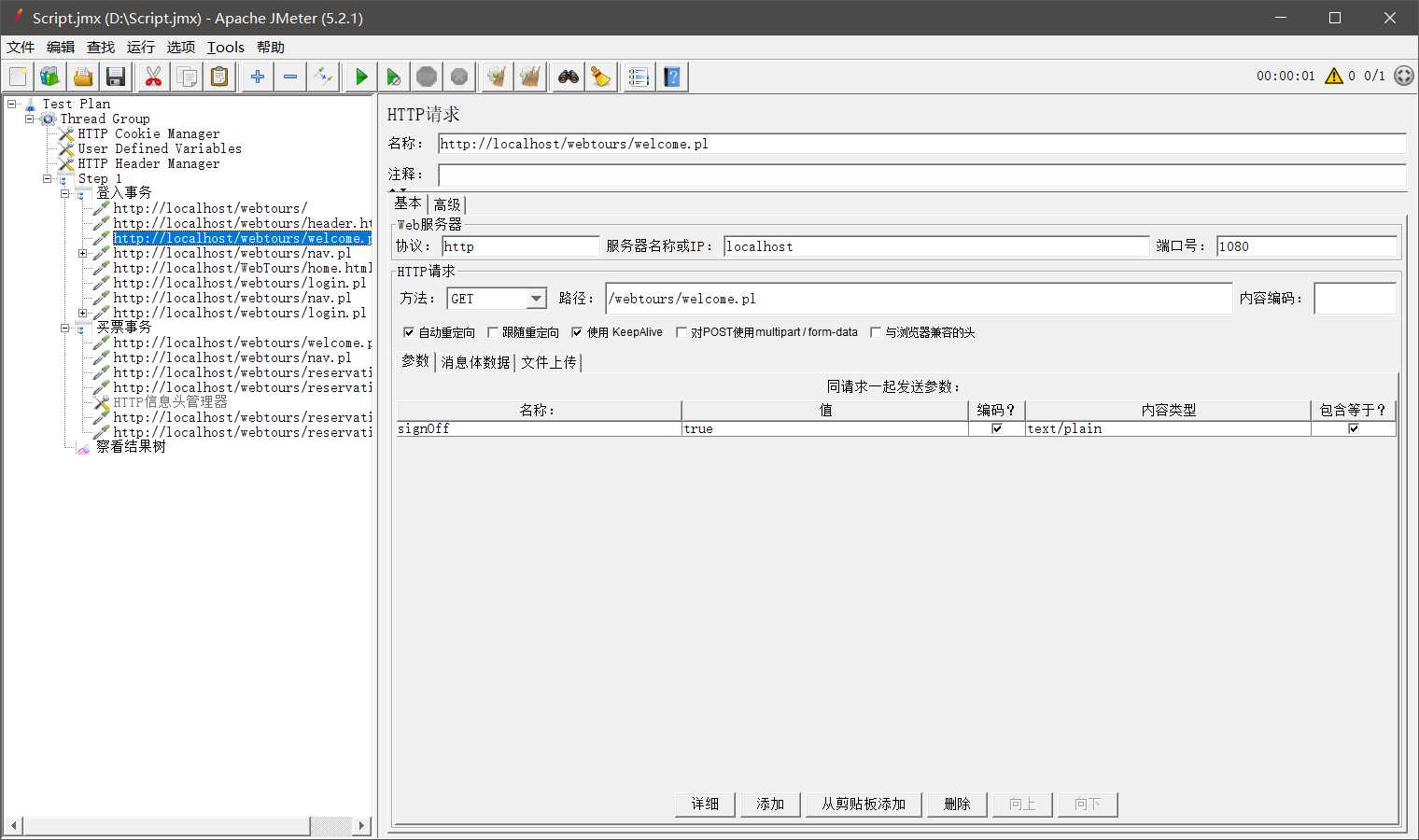
Task: Click the Copy toolbar icon
Action: coord(187,77)
